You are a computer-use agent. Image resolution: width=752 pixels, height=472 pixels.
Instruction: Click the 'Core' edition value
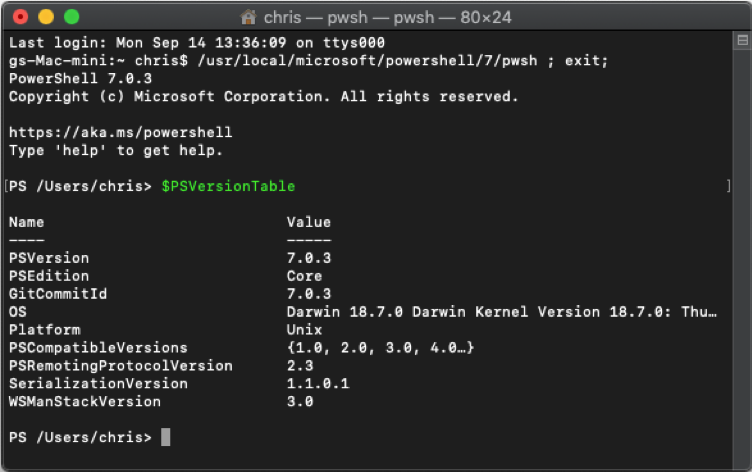(305, 276)
